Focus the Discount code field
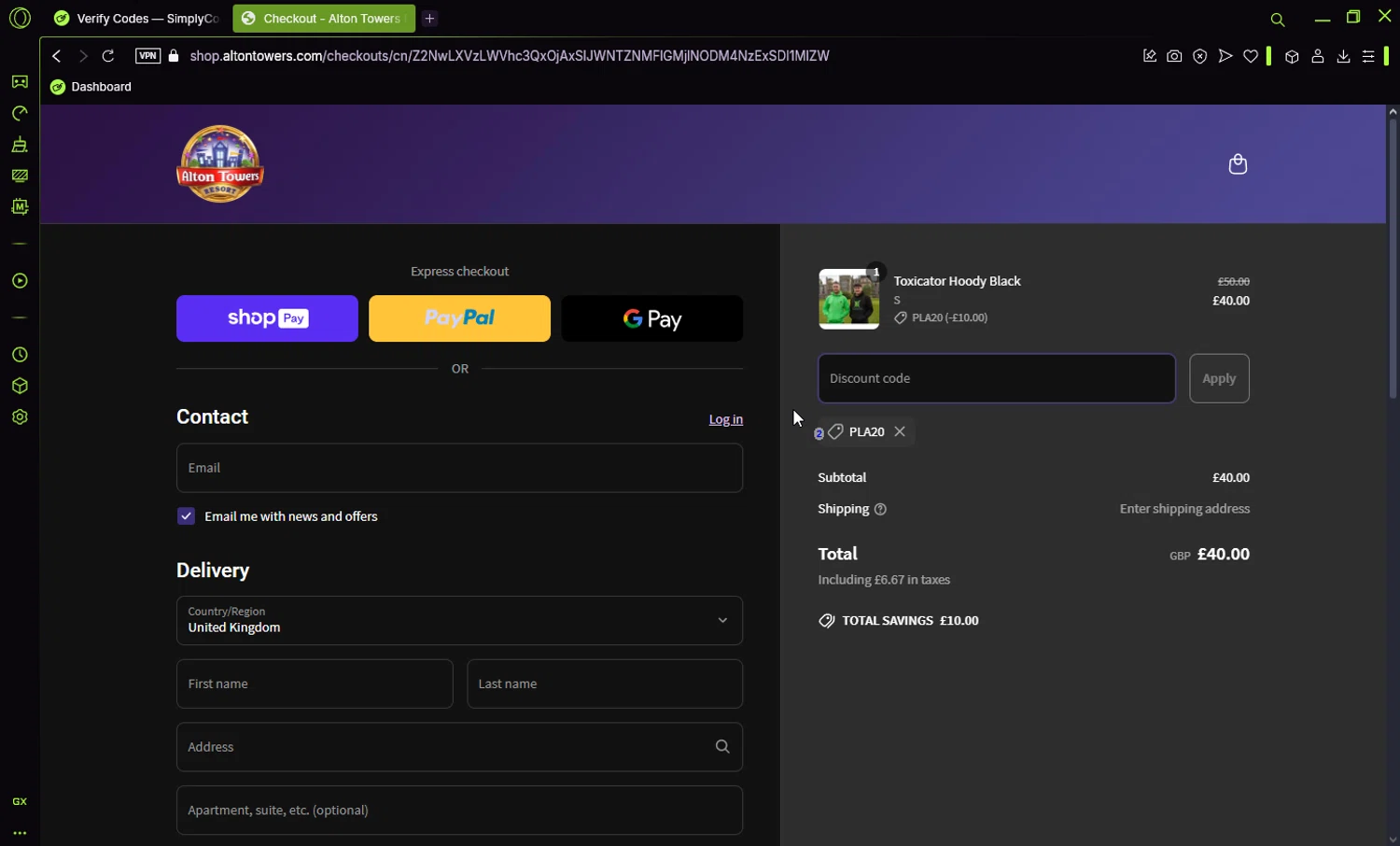1400x846 pixels. 997,378
